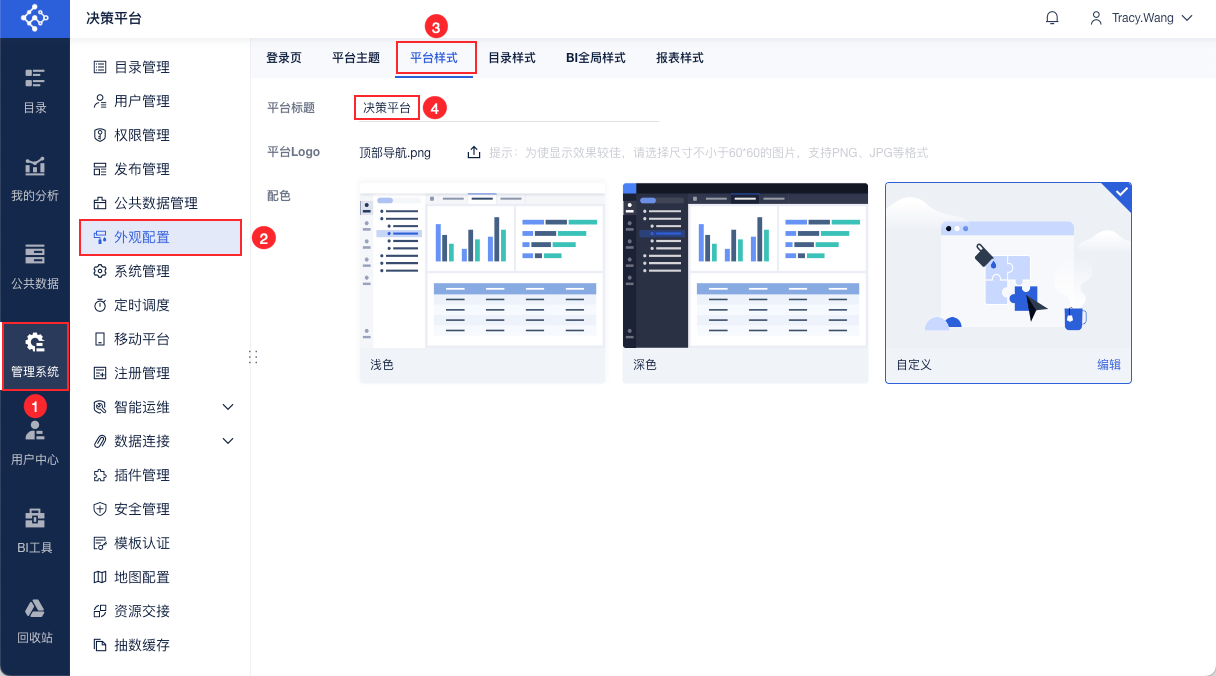
Task: Click the 深色 label under dark theme
Action: click(645, 365)
